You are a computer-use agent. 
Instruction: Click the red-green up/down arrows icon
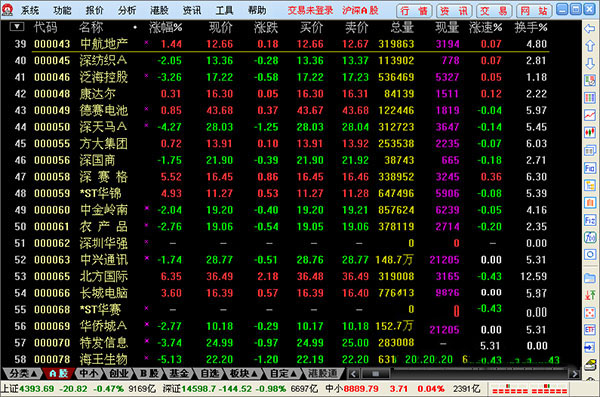point(590,295)
